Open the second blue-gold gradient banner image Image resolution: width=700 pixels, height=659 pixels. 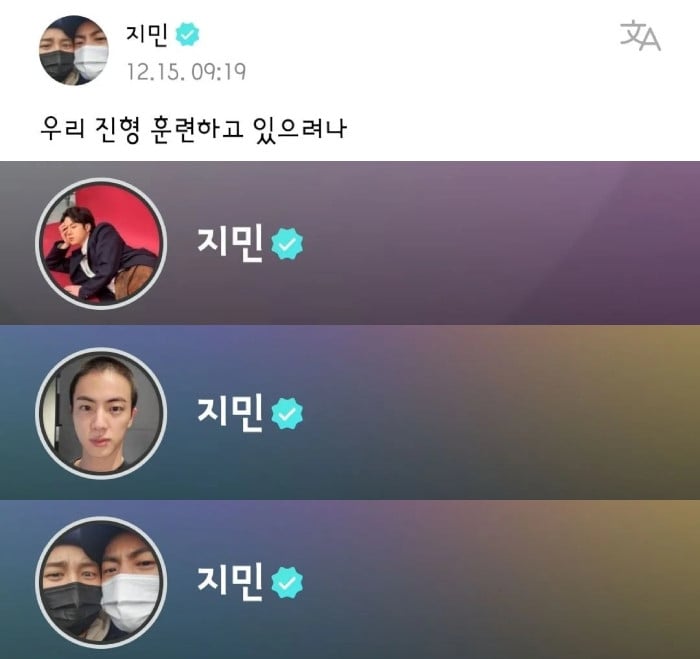350,412
